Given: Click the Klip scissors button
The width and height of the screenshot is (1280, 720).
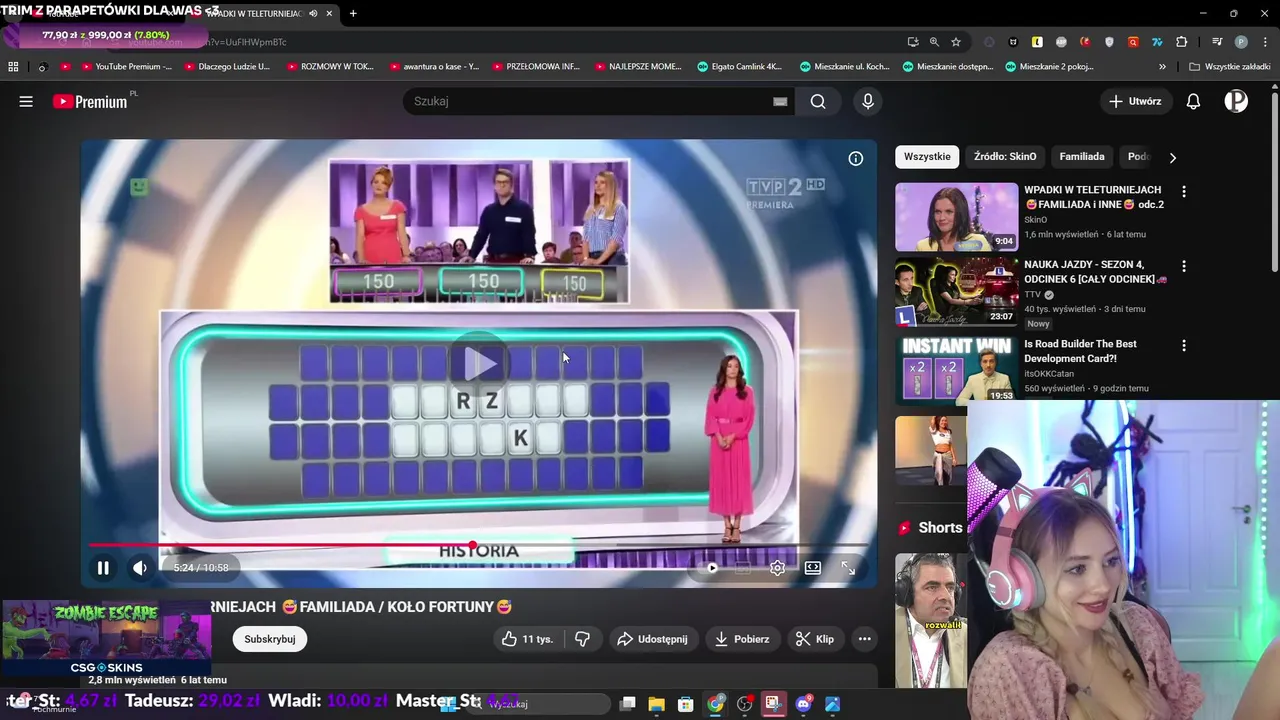Looking at the screenshot, I should pyautogui.click(x=814, y=639).
